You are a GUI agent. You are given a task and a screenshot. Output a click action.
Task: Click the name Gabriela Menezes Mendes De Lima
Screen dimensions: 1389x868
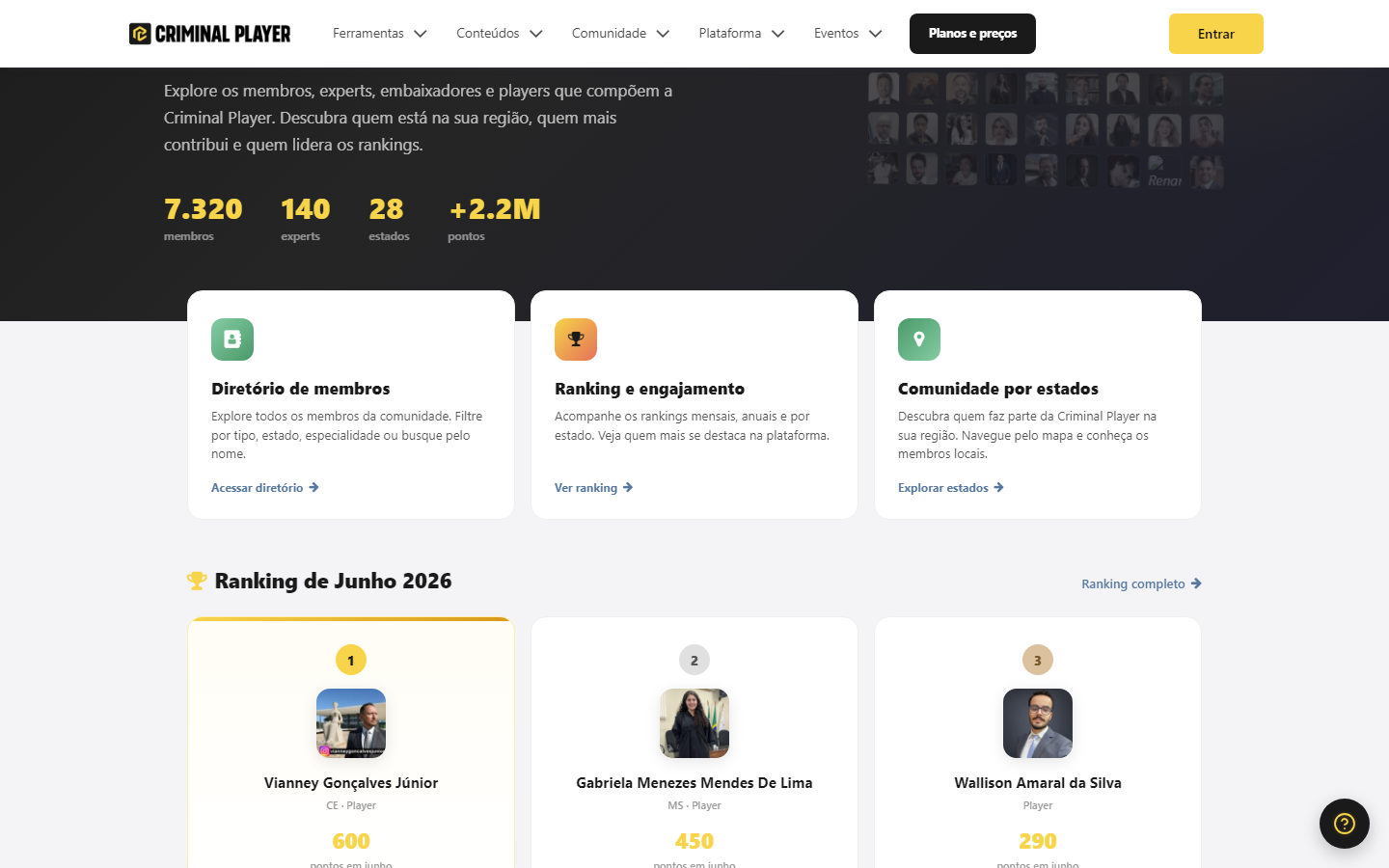pyautogui.click(x=694, y=783)
